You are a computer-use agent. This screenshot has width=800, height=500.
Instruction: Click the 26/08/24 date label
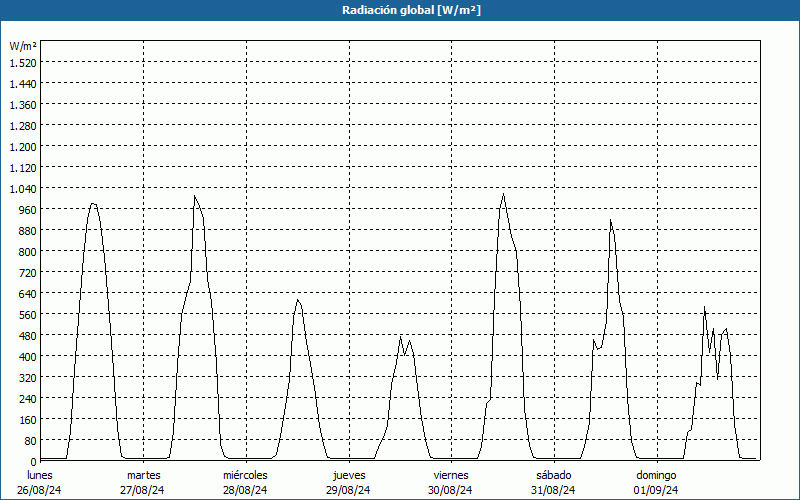tap(39, 490)
